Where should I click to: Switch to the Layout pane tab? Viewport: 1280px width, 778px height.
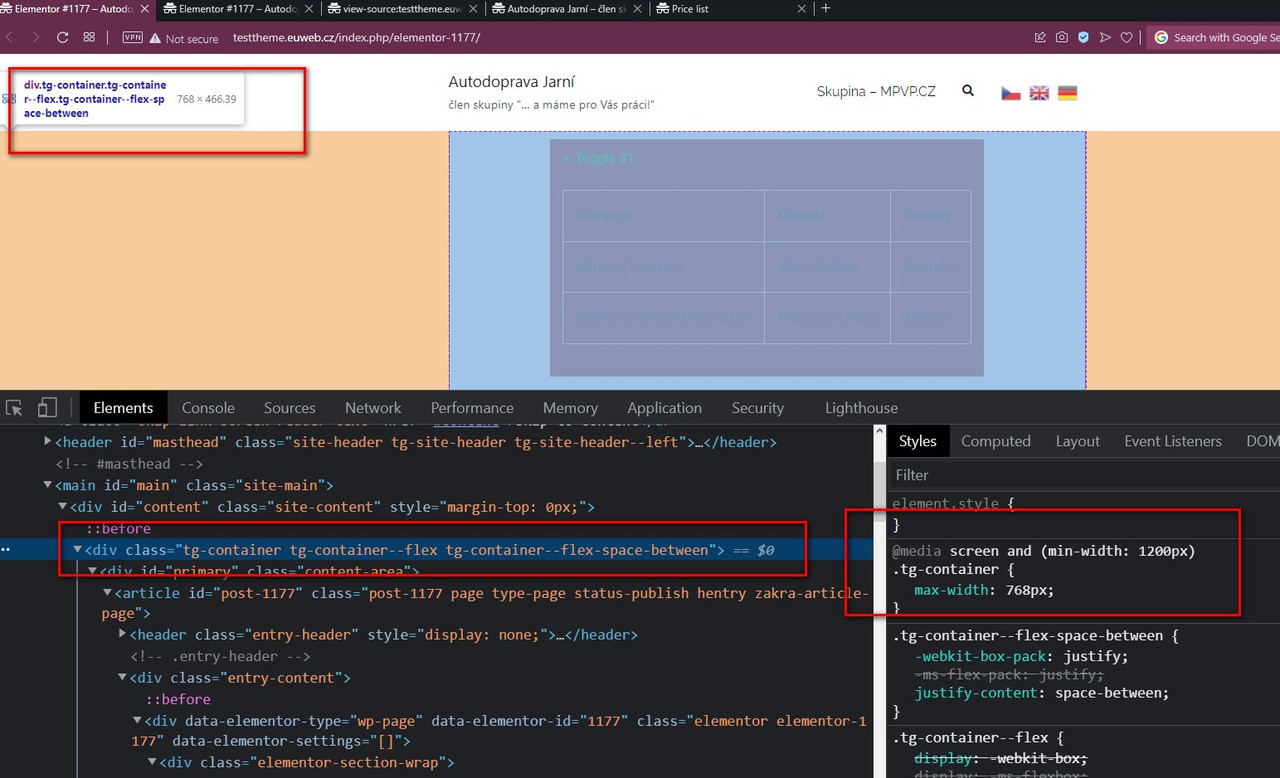(1077, 441)
